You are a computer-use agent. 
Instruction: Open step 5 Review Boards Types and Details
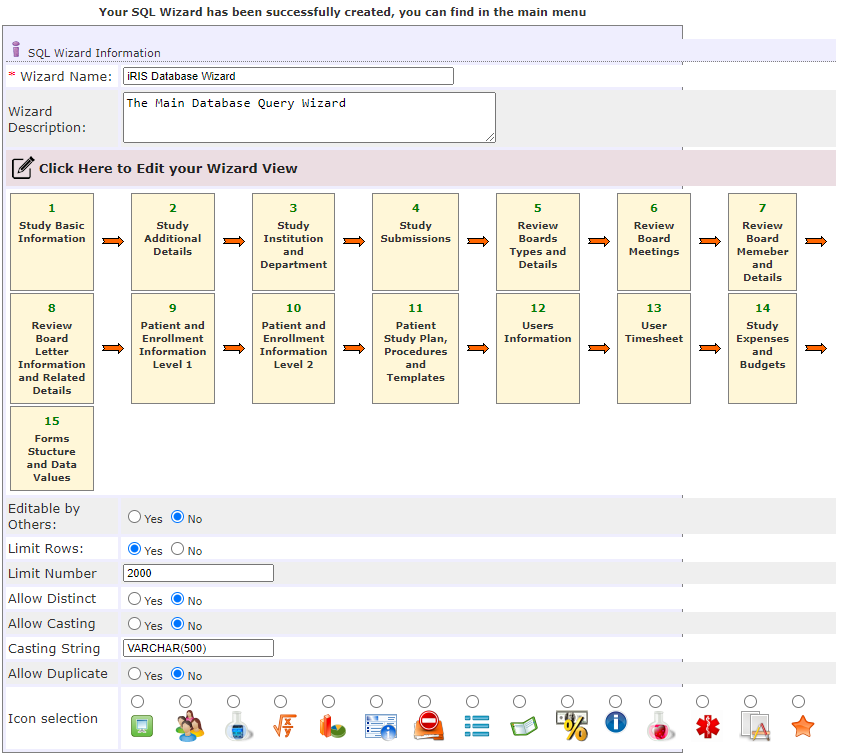point(538,242)
